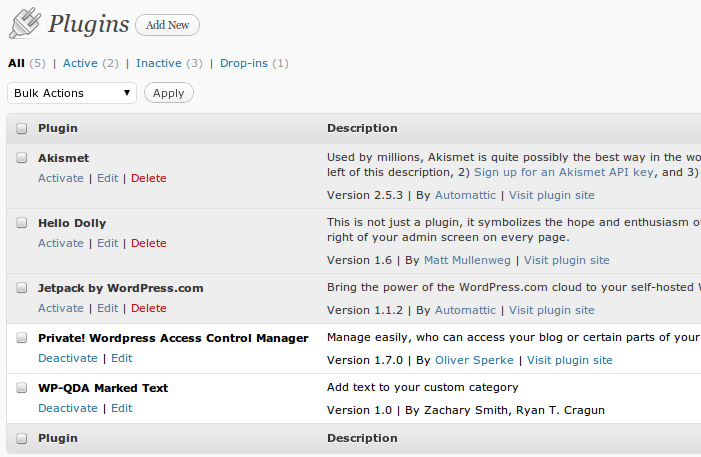
Task: Activate the Jetpack plugin
Action: (61, 308)
